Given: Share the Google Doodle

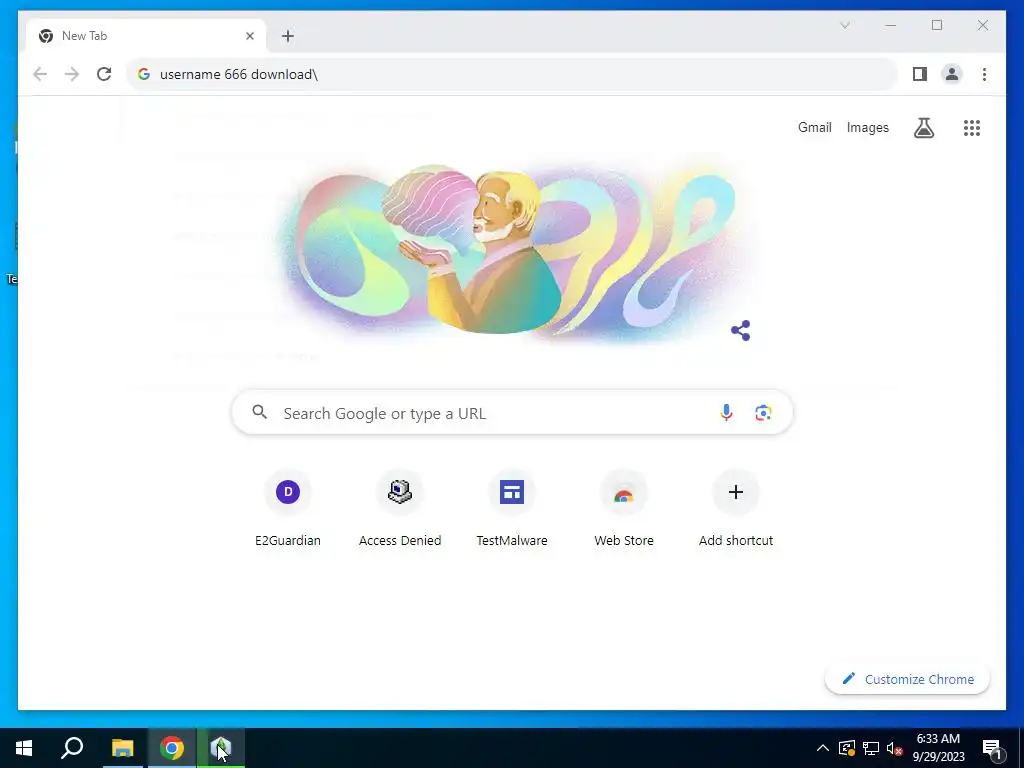Looking at the screenshot, I should [x=741, y=330].
